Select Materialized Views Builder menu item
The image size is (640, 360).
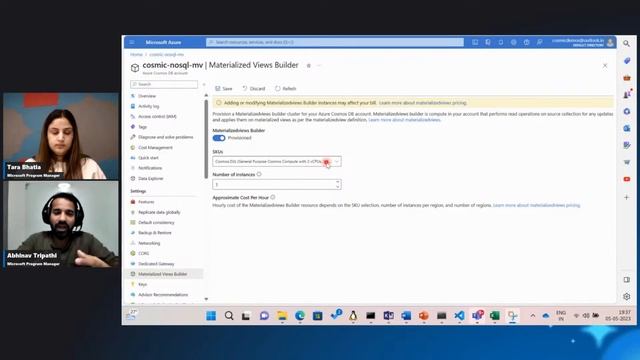pos(162,274)
